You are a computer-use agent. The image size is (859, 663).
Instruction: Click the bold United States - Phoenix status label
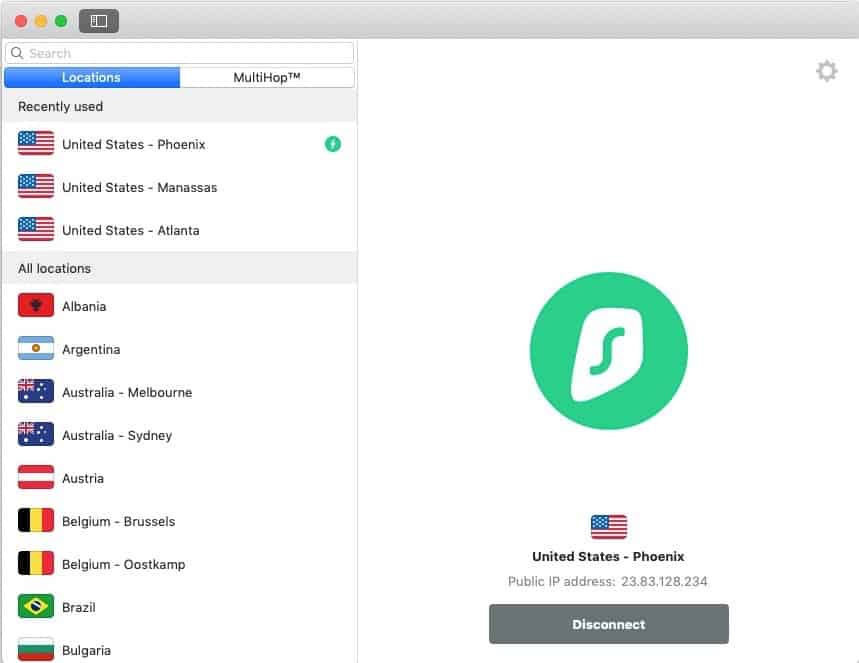[x=608, y=556]
